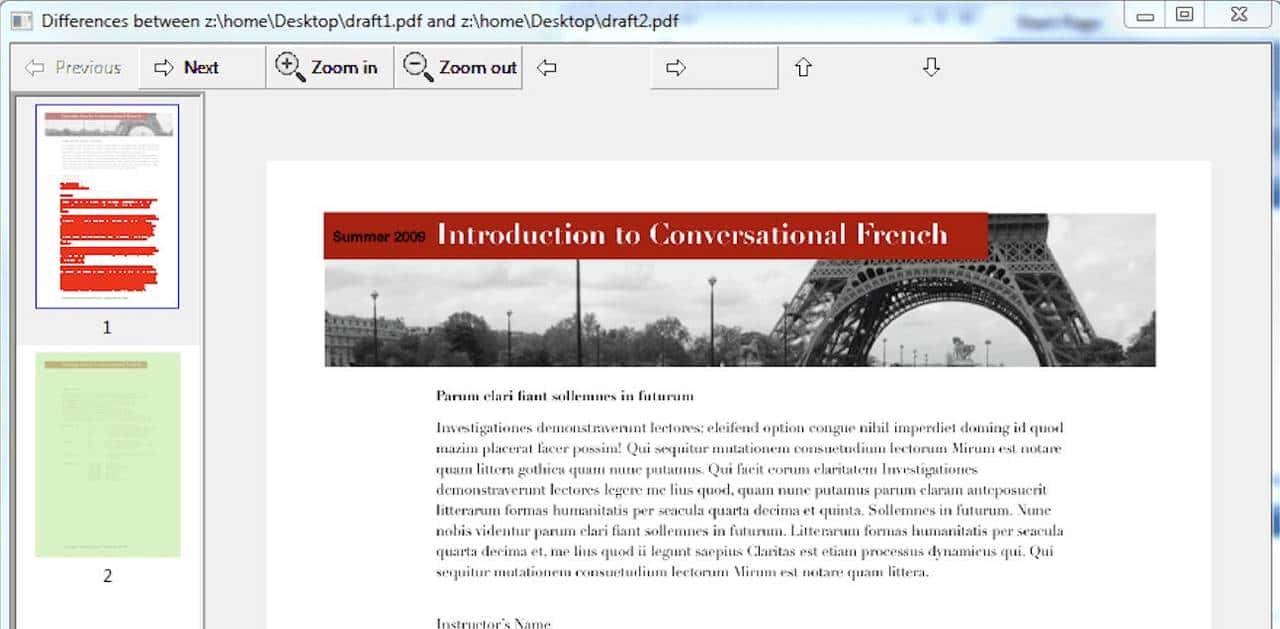The width and height of the screenshot is (1280, 629).
Task: Maximize the Differences window
Action: pos(1185,15)
